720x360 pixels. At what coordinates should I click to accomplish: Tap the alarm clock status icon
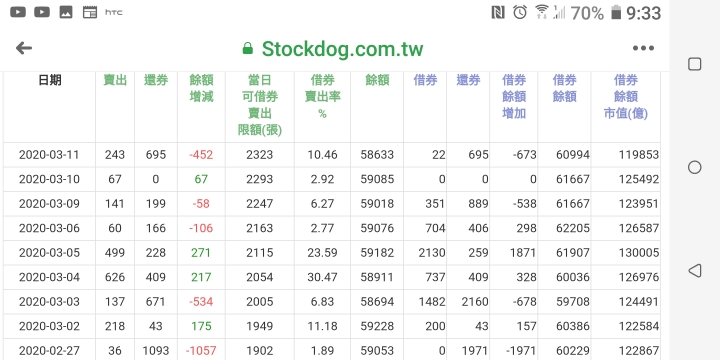click(x=520, y=12)
